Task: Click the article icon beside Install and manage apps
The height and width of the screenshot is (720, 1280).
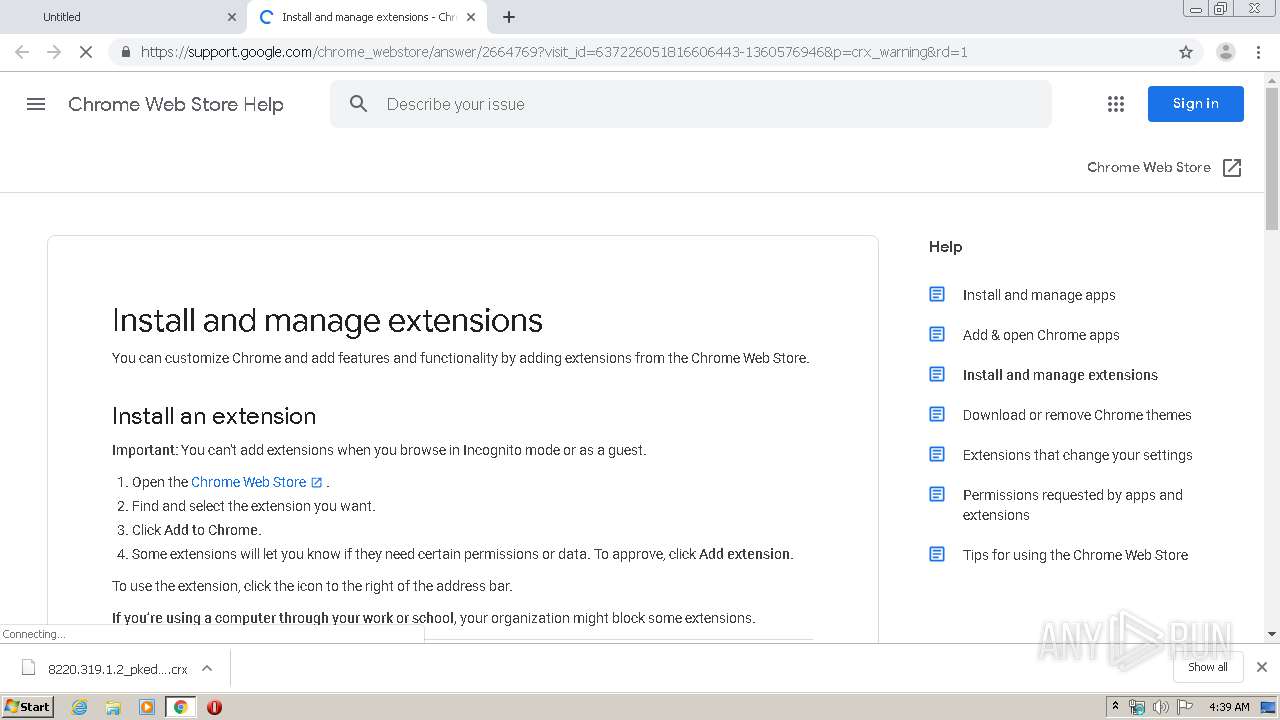Action: coord(937,294)
